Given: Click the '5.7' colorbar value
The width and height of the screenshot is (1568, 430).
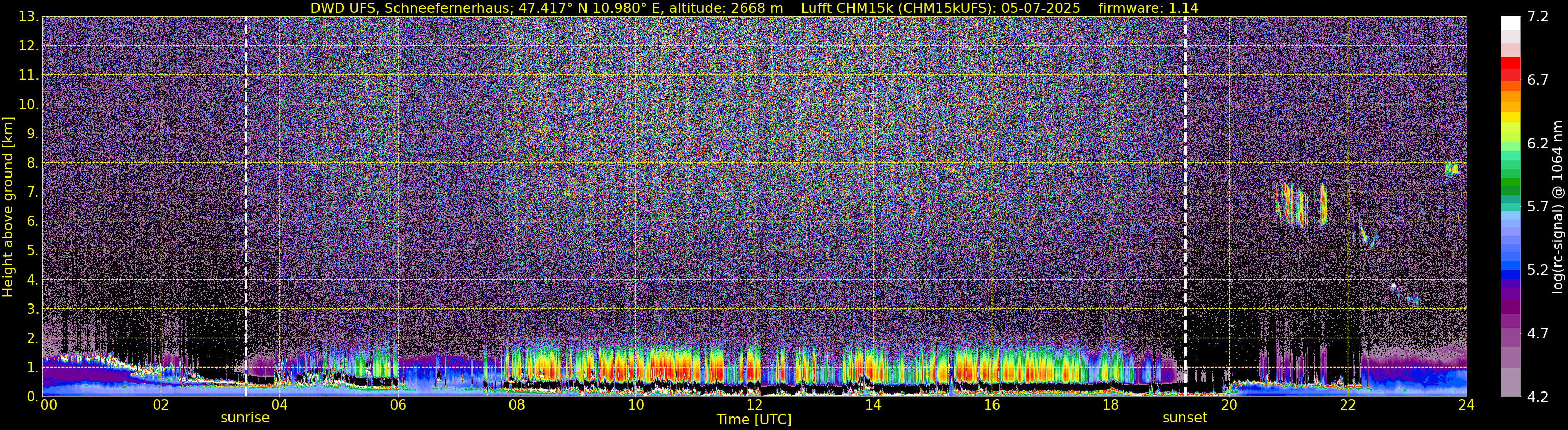Looking at the screenshot, I should tap(1538, 207).
